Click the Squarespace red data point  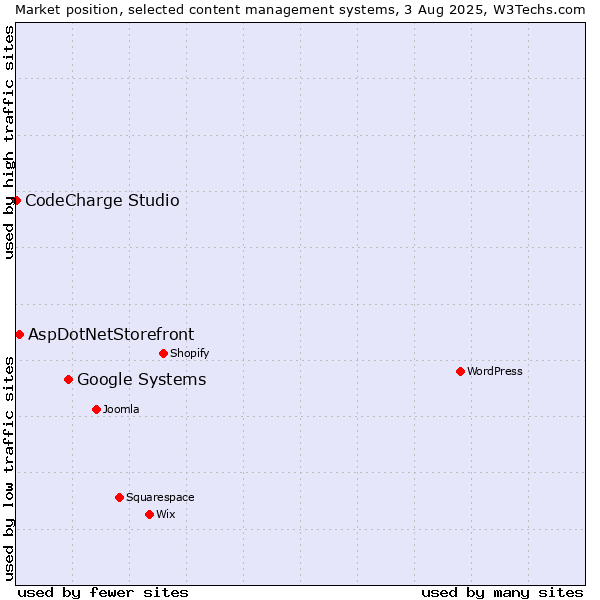[119, 497]
